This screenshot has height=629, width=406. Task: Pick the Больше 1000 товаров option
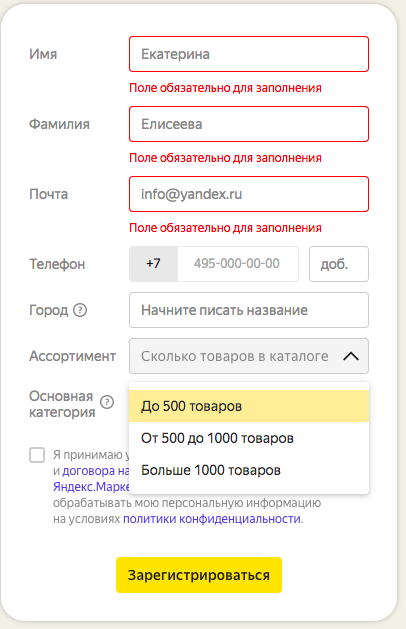[249, 470]
